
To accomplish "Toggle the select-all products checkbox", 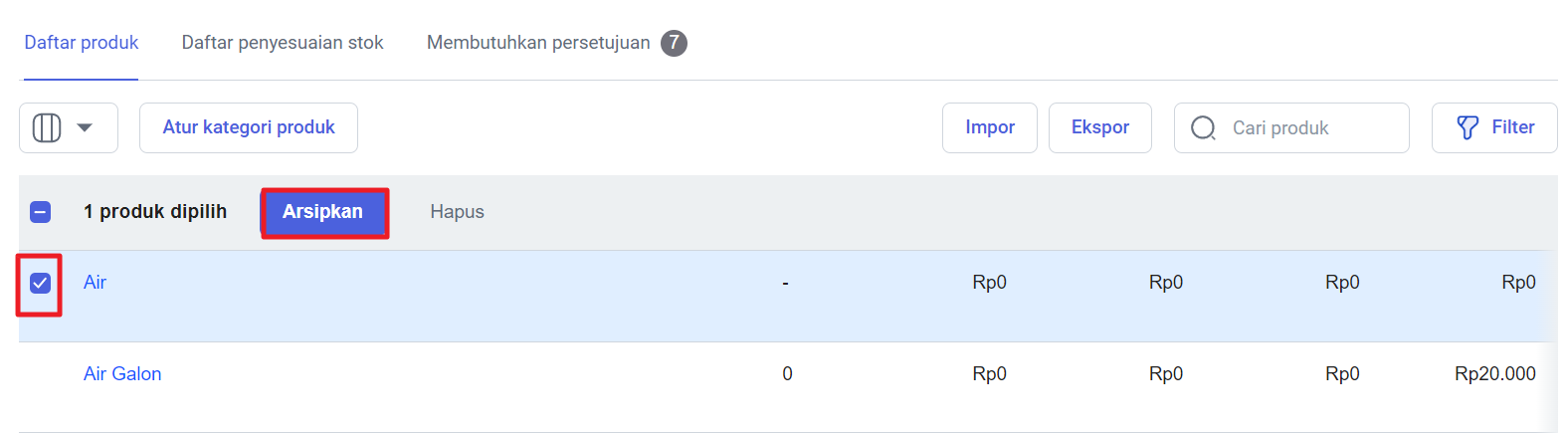I will coord(40,212).
